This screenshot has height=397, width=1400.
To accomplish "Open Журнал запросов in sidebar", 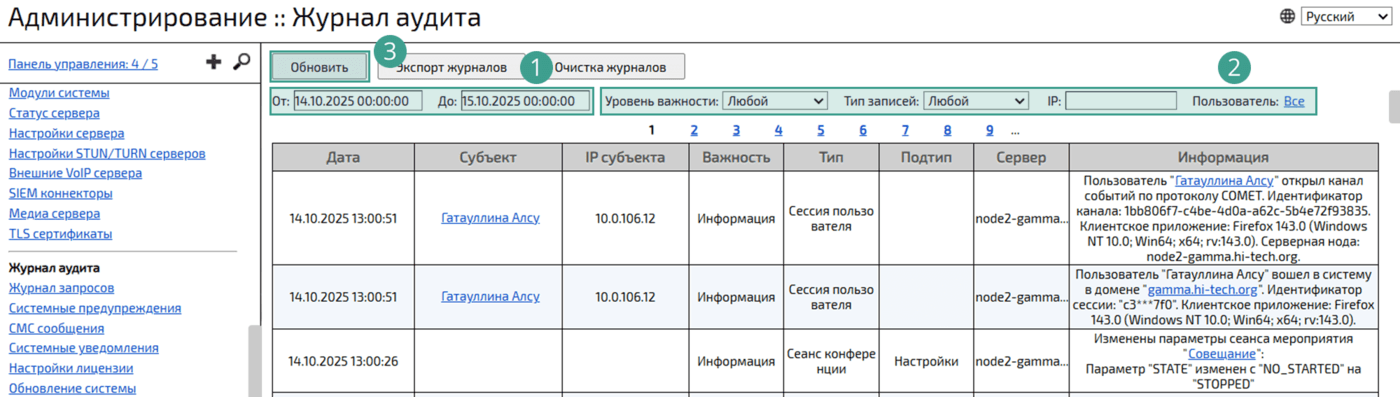I will click(x=61, y=288).
